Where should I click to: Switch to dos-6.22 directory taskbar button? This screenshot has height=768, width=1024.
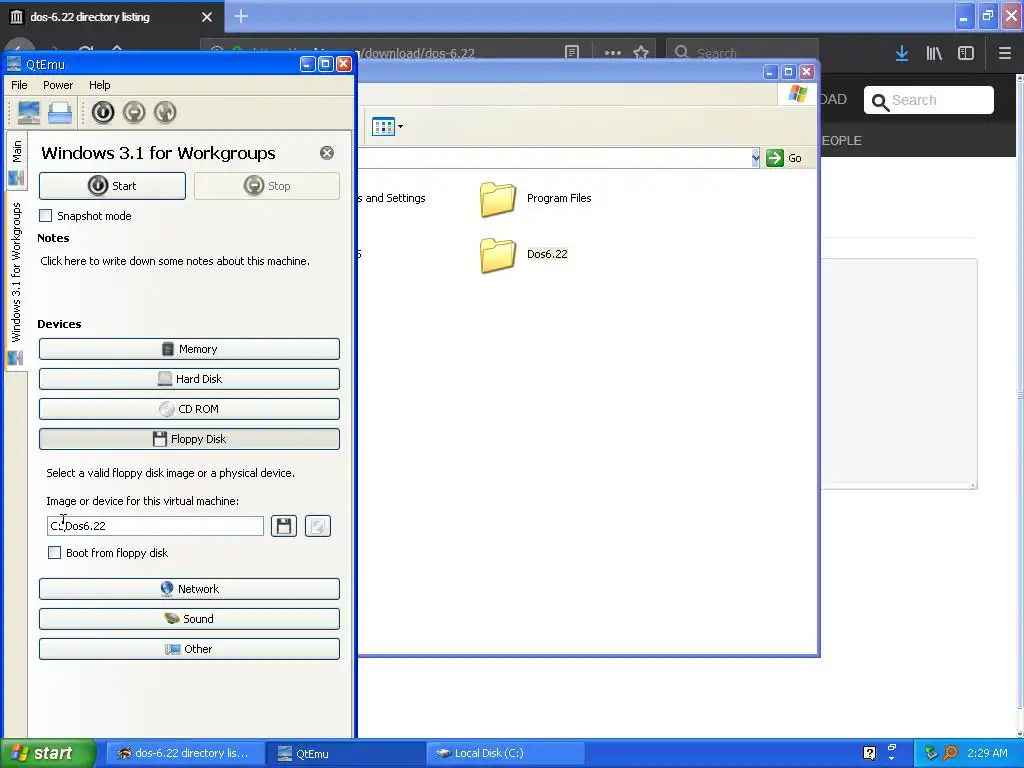point(185,754)
